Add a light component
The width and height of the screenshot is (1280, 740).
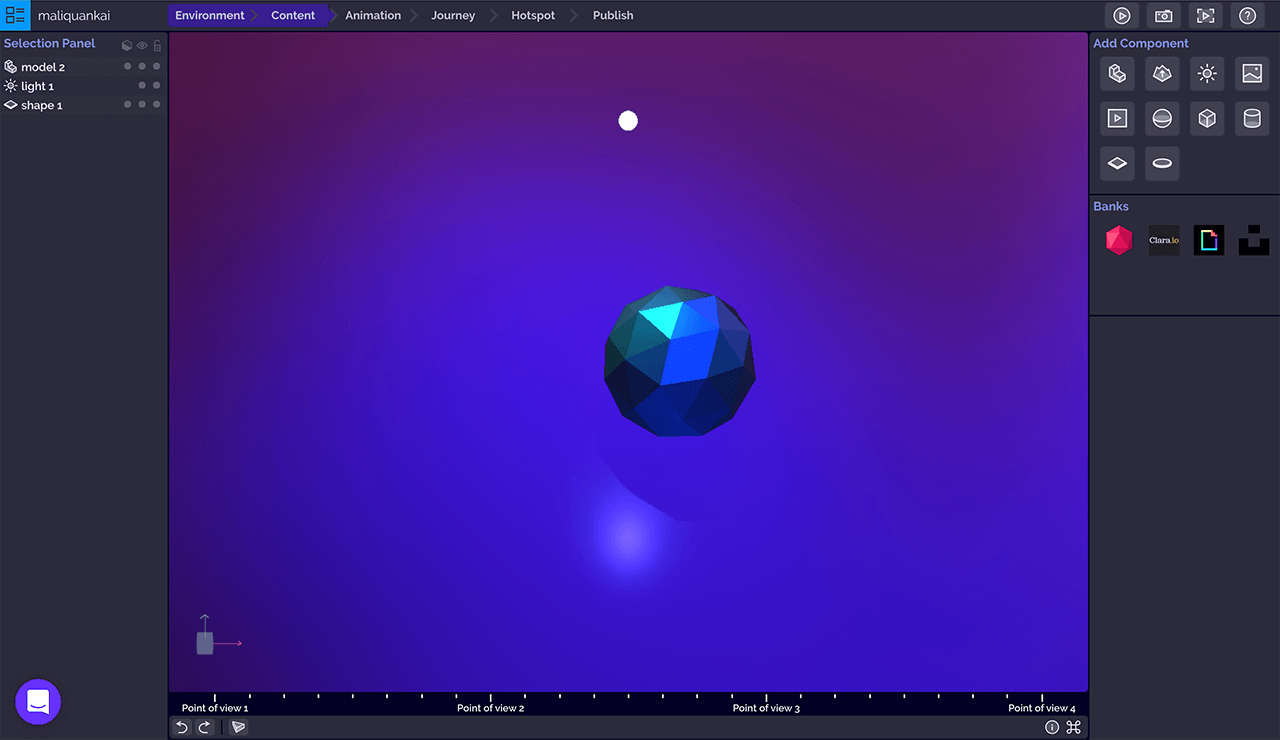(1207, 73)
